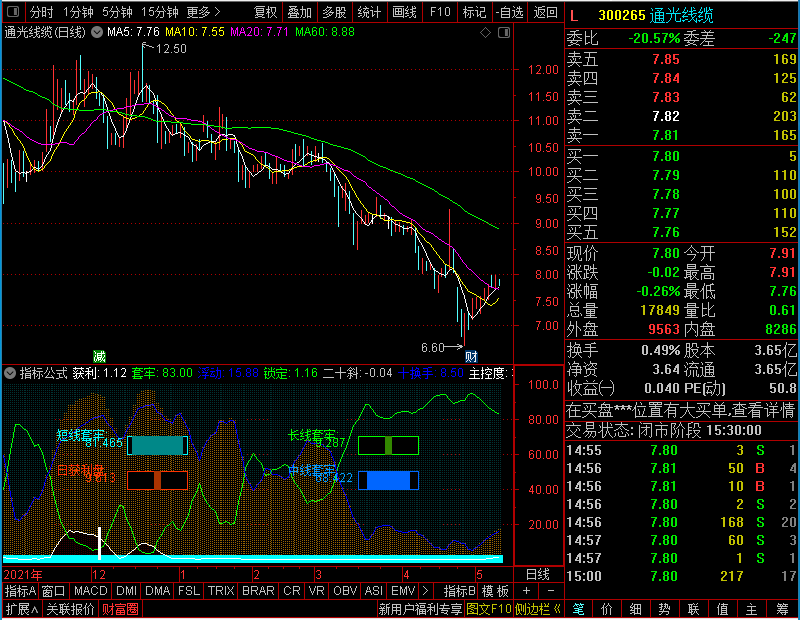The height and width of the screenshot is (620, 800).
Task: Click the panel layout icon at top-left corner
Action: 14,11
